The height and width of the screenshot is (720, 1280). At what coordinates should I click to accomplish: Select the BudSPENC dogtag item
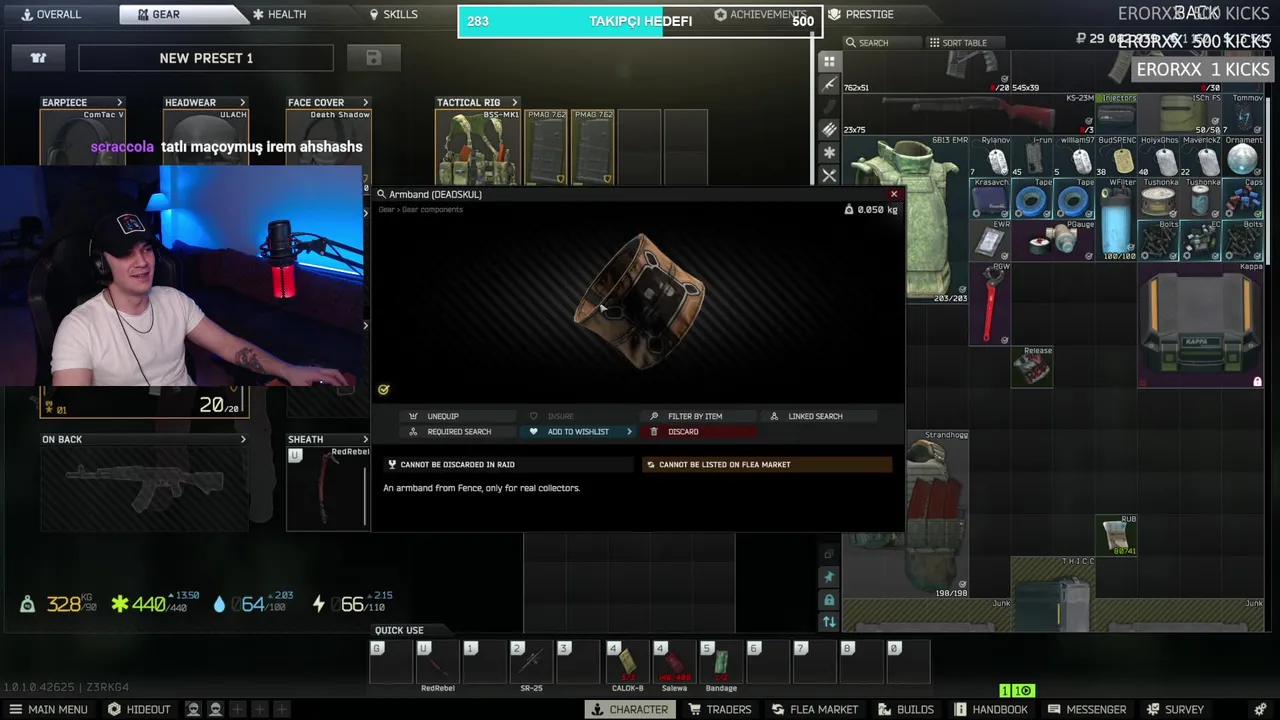(x=1116, y=157)
